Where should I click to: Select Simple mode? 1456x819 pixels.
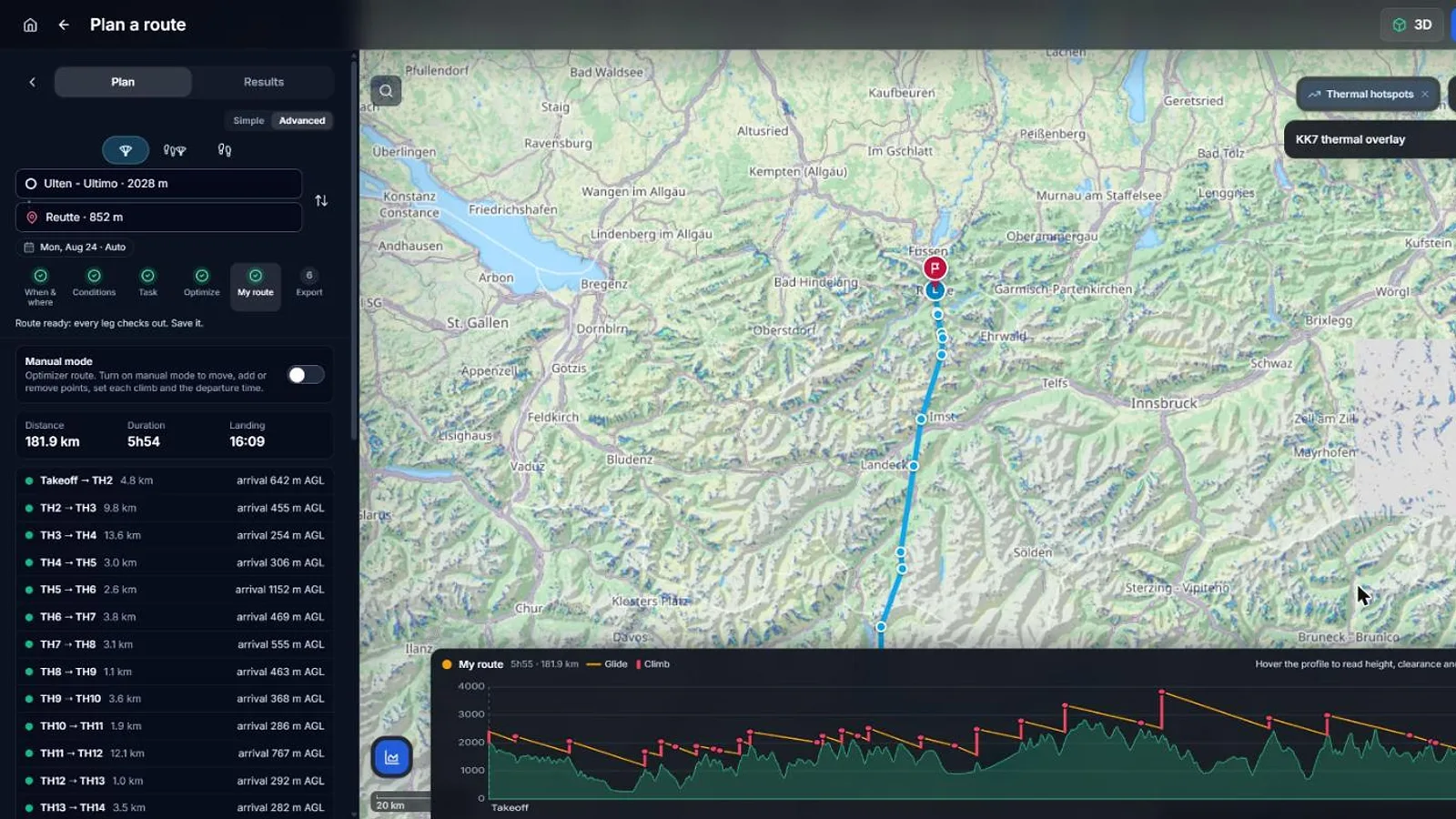coord(248,120)
